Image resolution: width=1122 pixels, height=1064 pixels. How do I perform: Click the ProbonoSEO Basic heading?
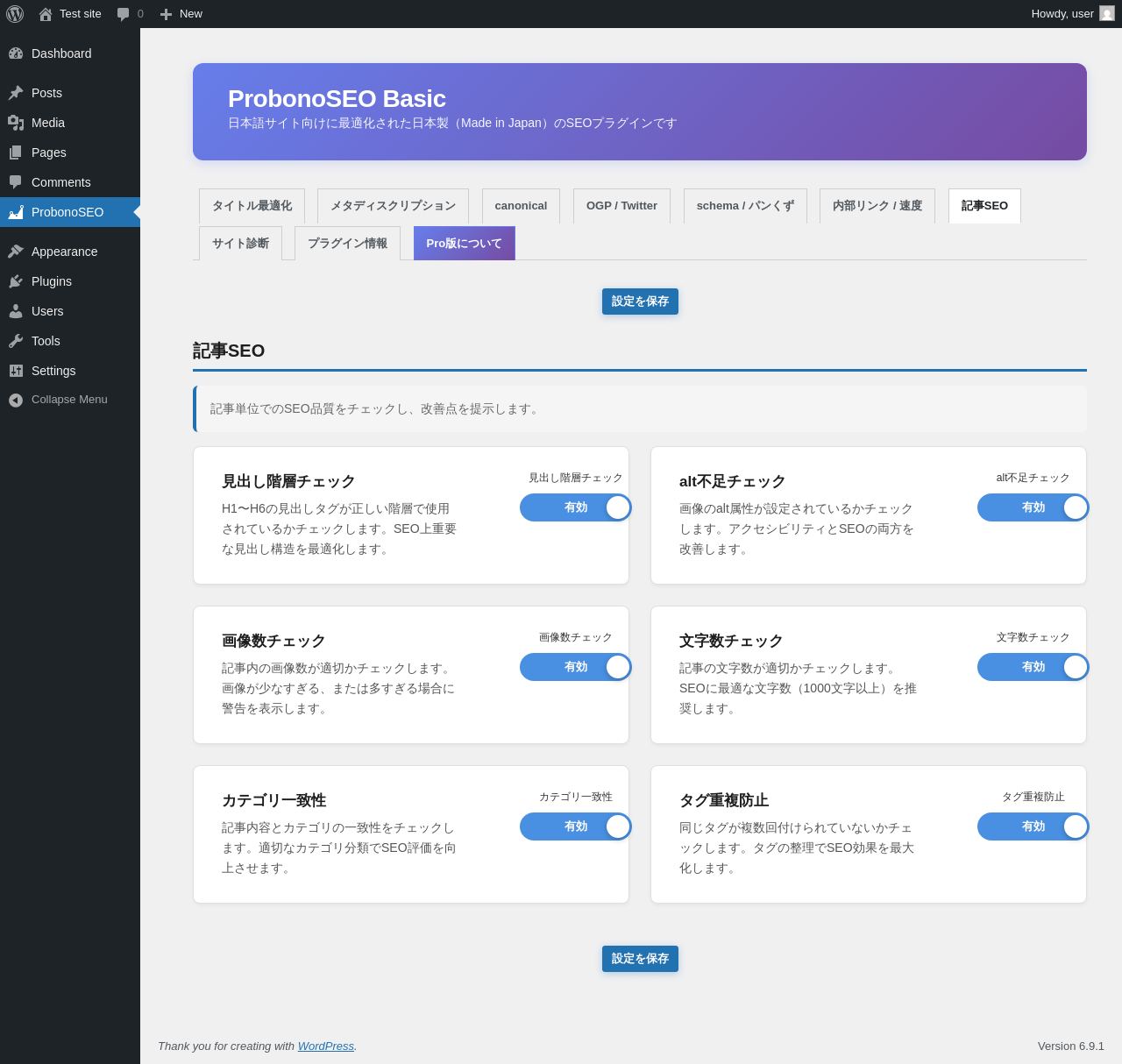pos(337,99)
